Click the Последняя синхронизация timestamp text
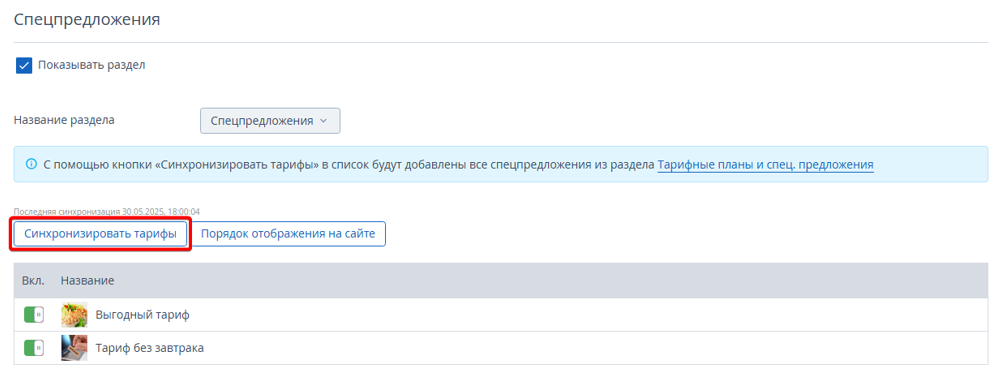This screenshot has width=1002, height=385. click(107, 212)
